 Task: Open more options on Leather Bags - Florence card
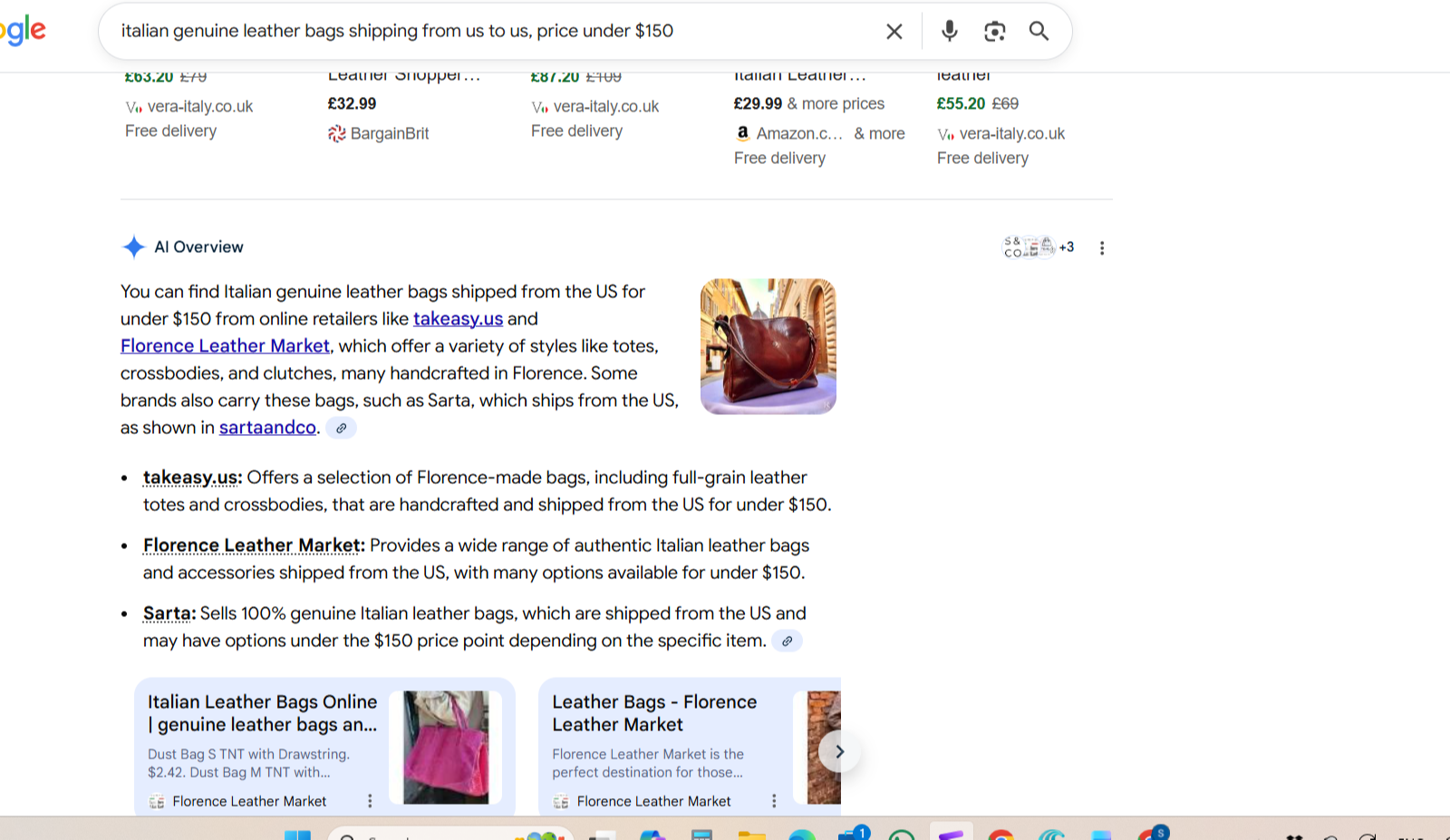(x=774, y=801)
